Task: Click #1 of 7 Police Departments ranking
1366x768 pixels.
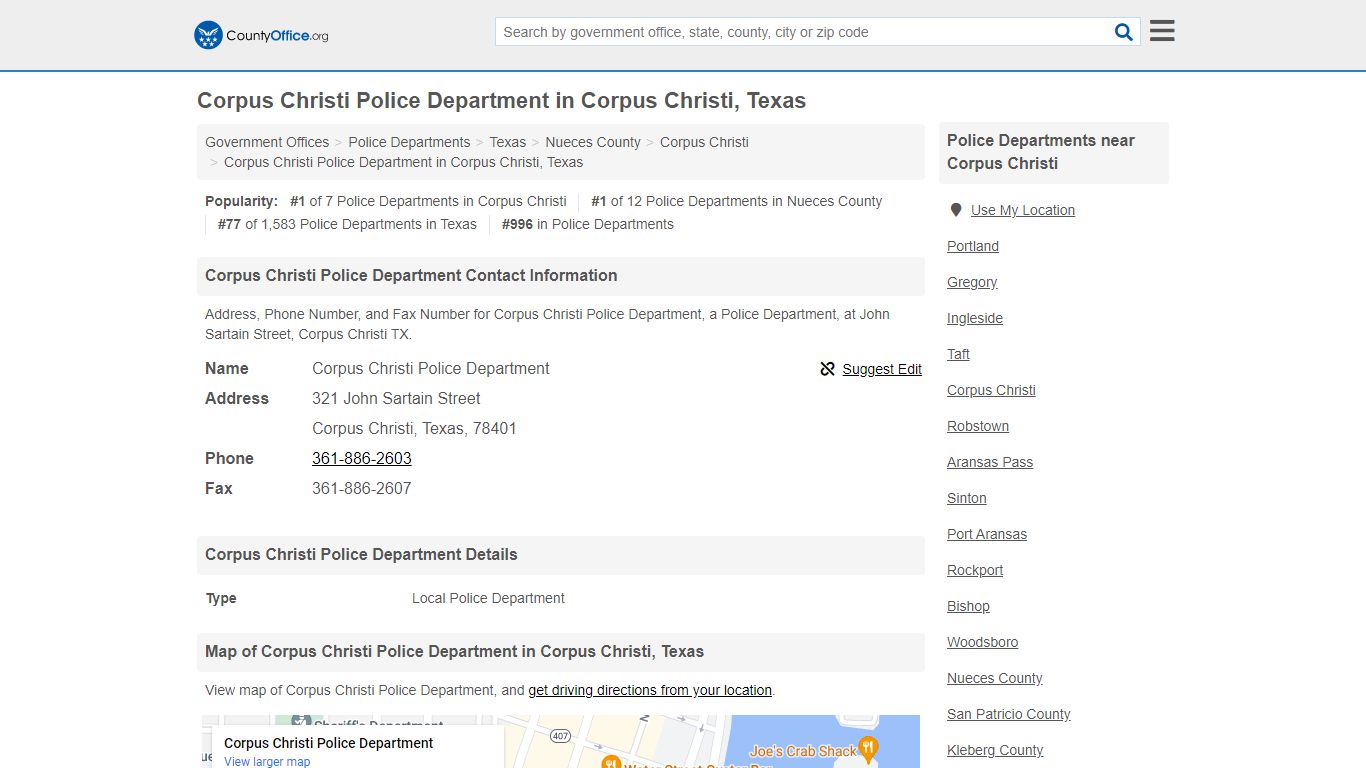Action: (428, 201)
